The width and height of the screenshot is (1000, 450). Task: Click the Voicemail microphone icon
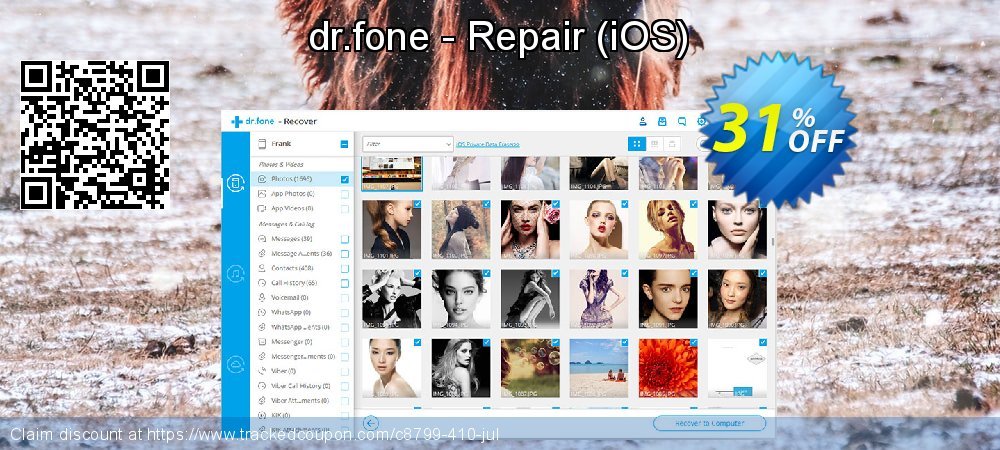[261, 298]
